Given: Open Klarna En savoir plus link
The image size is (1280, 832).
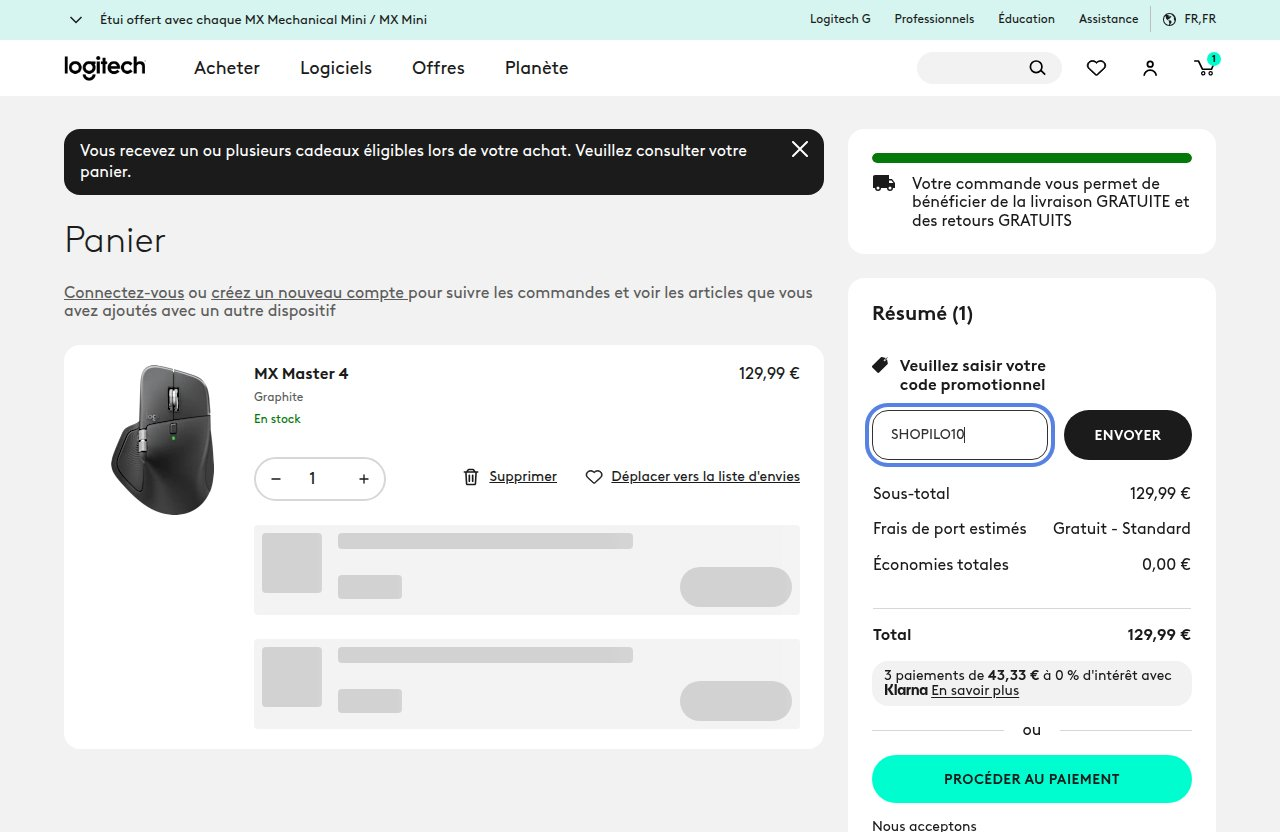Looking at the screenshot, I should pyautogui.click(x=975, y=691).
